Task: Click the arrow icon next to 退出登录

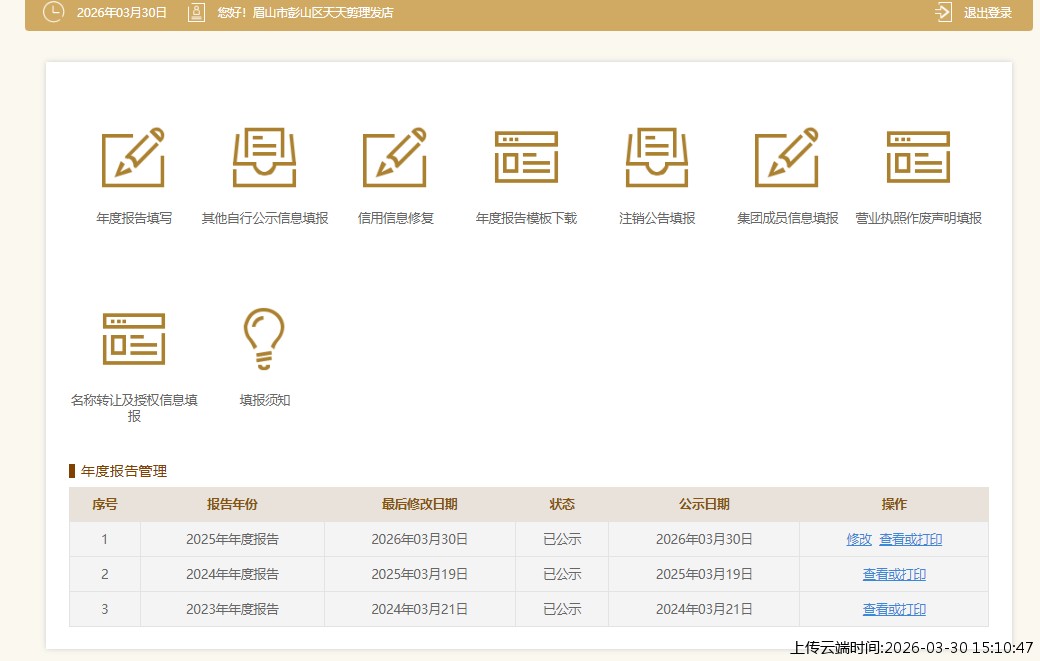Action: pyautogui.click(x=941, y=13)
